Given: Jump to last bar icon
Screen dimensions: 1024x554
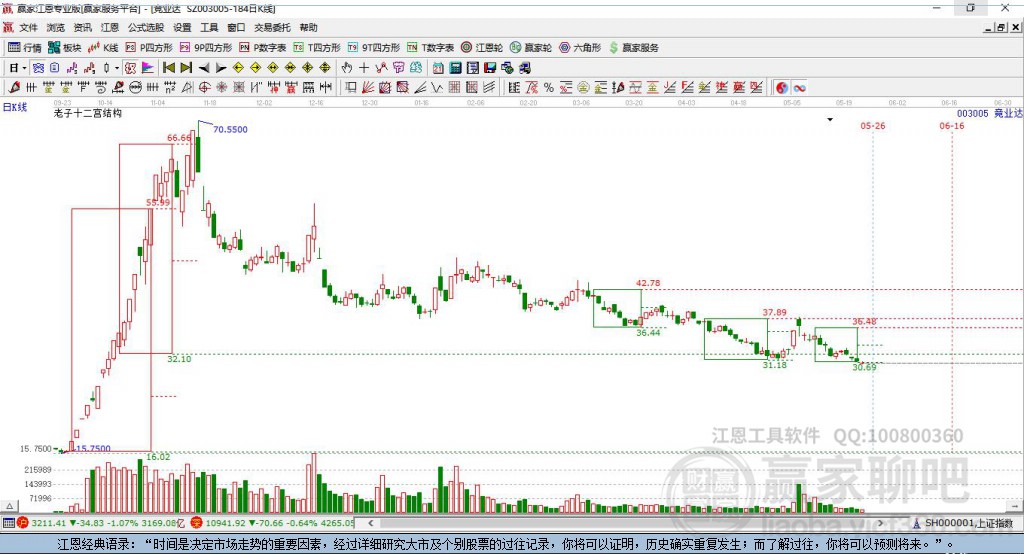Looking at the screenshot, I should 186,68.
